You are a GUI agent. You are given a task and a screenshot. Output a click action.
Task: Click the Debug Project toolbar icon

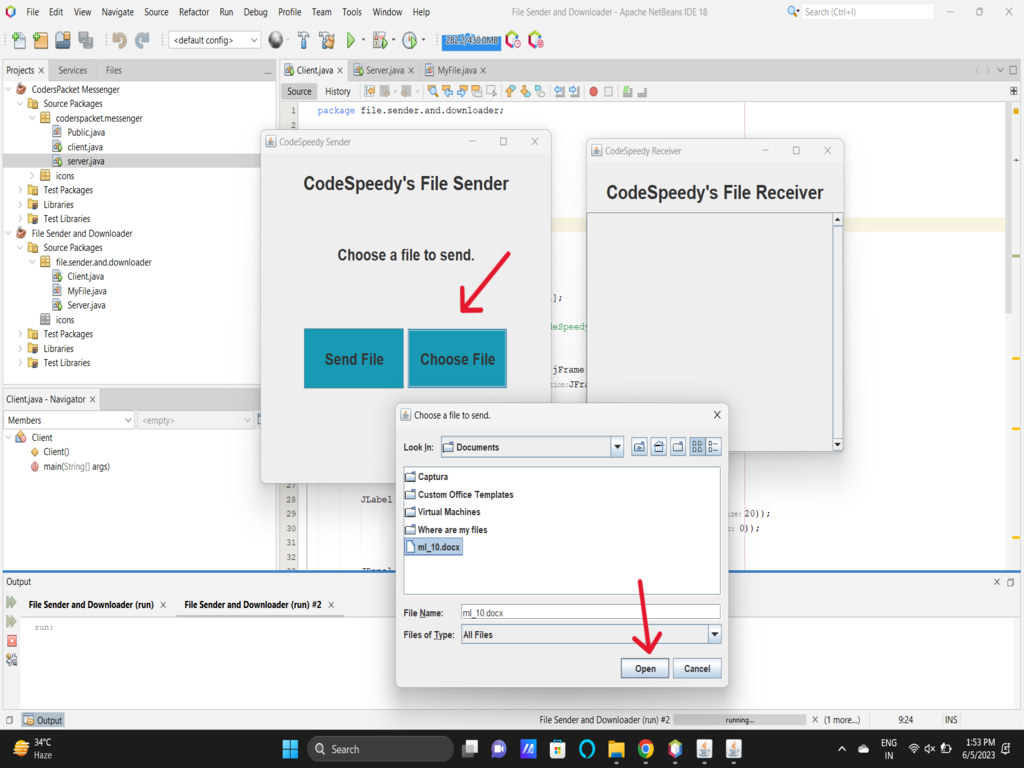(x=379, y=40)
